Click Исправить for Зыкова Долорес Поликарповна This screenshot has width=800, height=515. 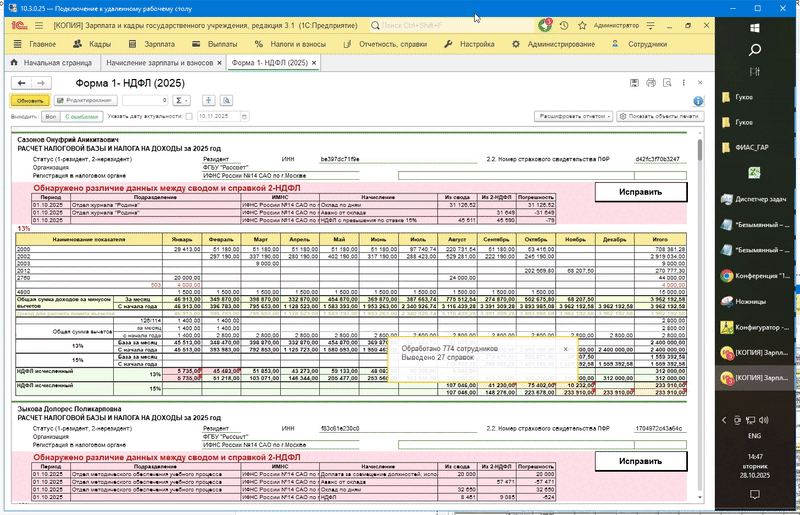pos(641,461)
